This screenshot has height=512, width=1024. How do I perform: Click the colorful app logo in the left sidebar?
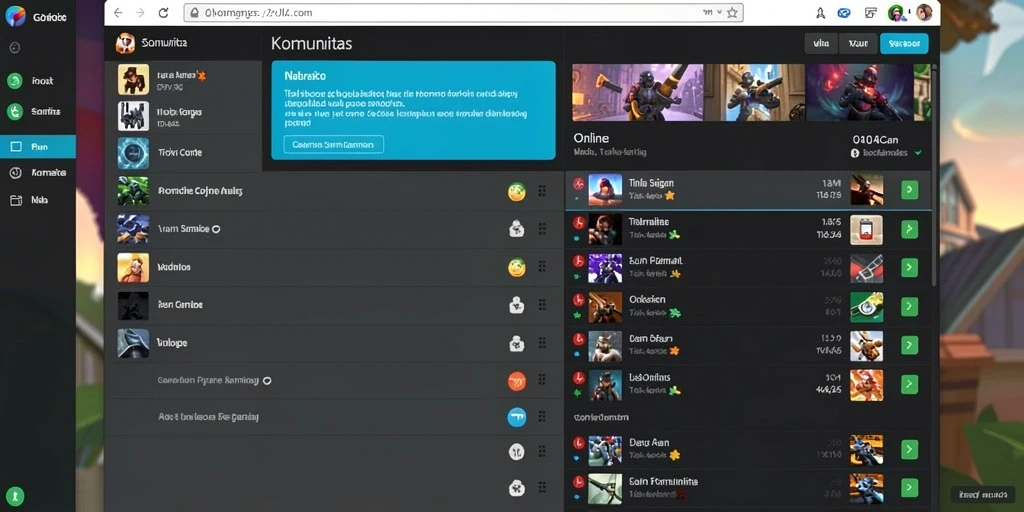15,16
